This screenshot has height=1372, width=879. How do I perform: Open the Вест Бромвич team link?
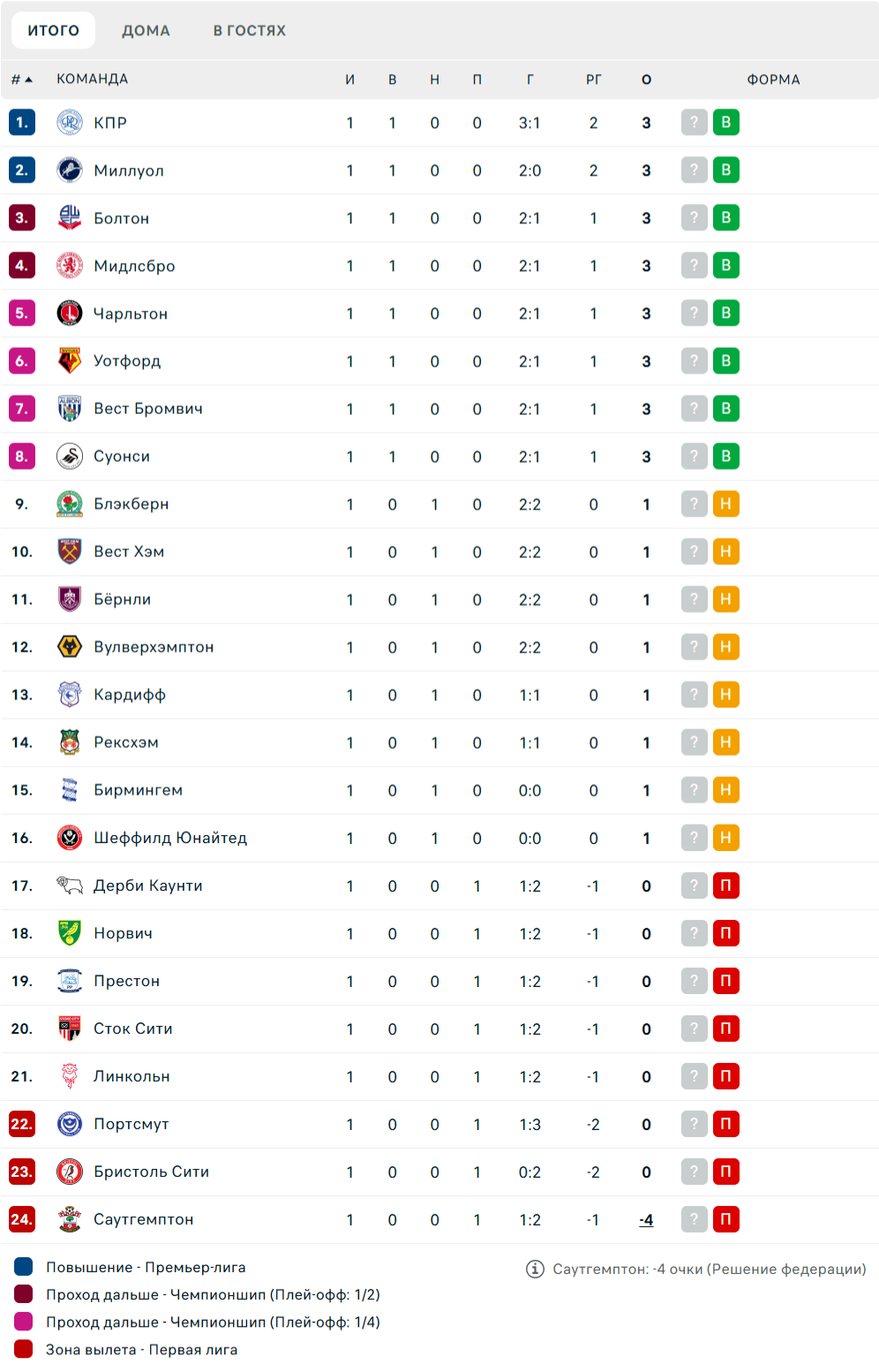(x=148, y=409)
